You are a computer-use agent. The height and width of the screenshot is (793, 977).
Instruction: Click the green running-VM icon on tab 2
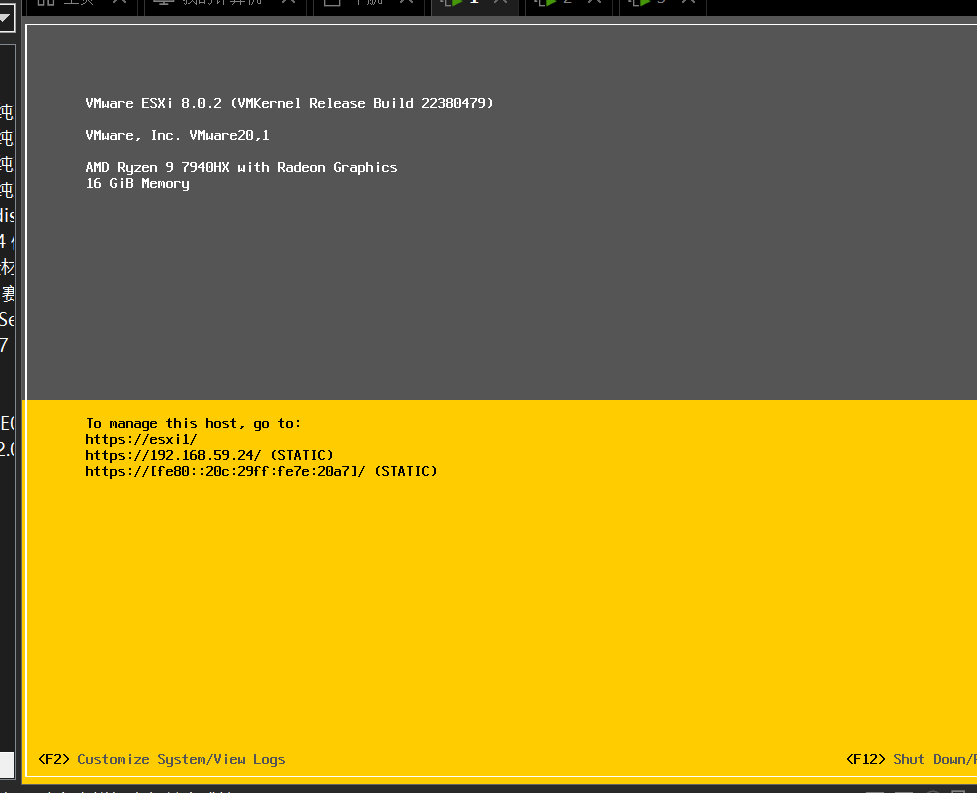544,3
